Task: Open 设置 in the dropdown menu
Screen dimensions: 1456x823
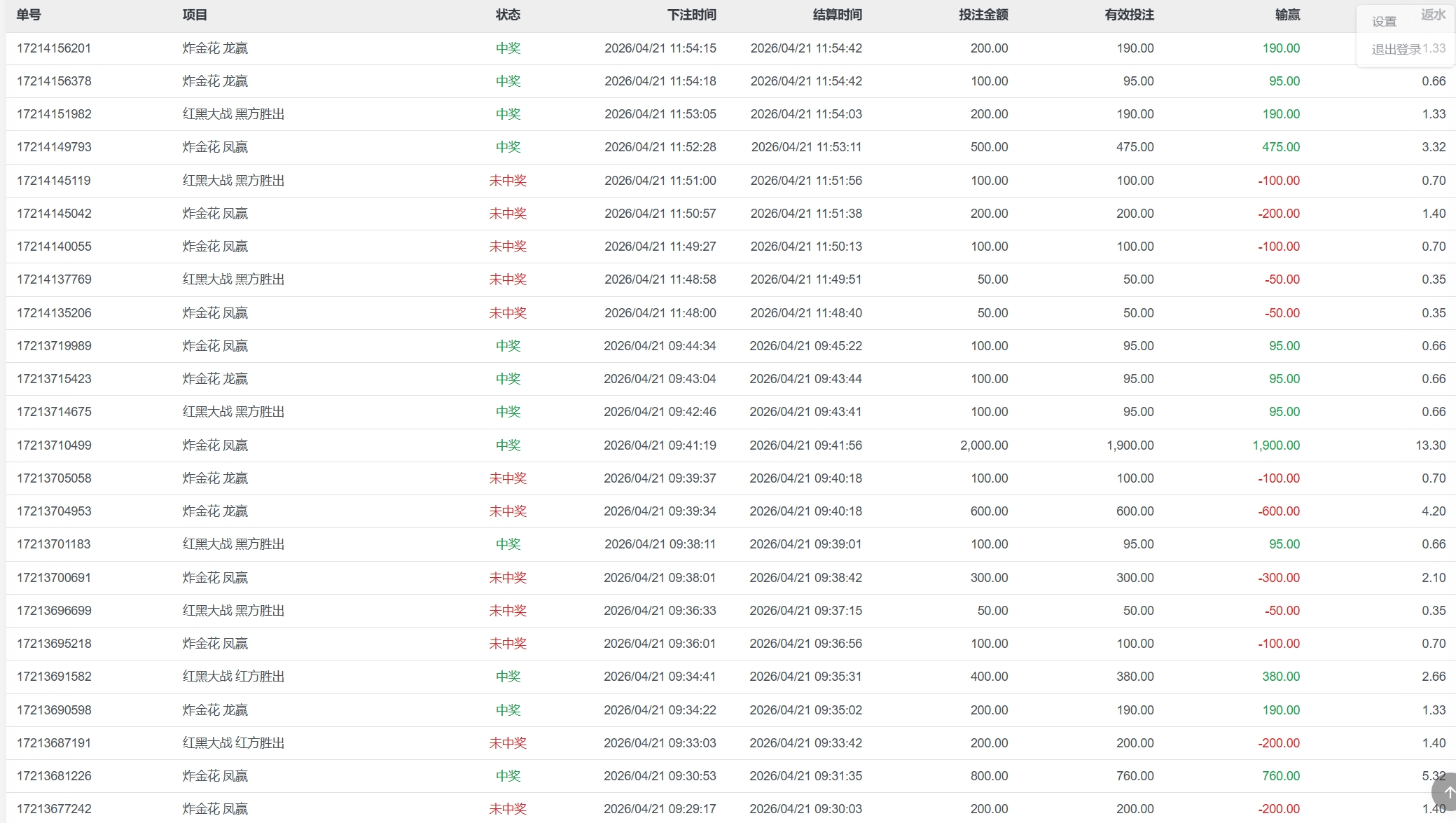Action: point(1384,22)
